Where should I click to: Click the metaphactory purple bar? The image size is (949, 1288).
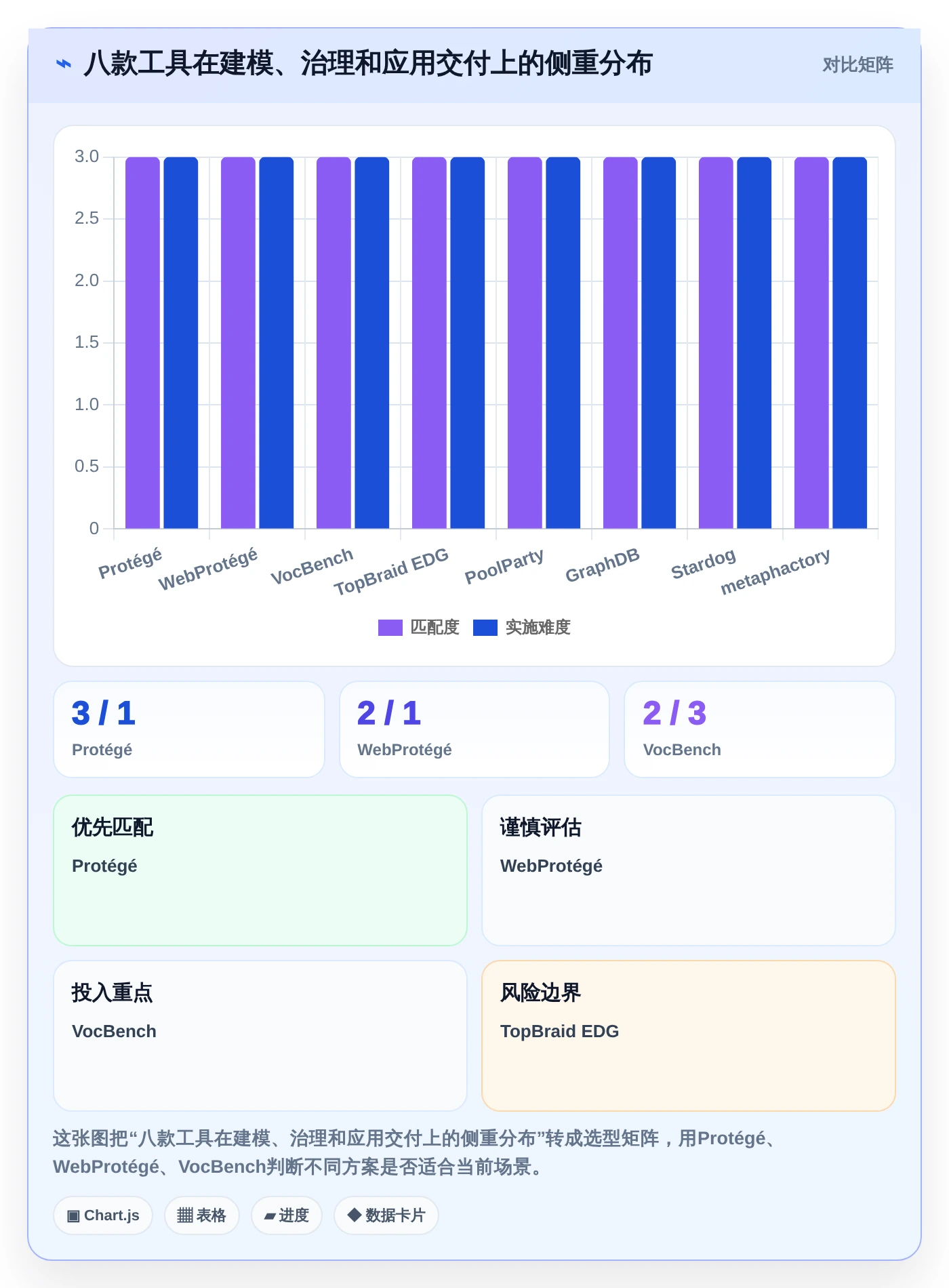click(811, 342)
